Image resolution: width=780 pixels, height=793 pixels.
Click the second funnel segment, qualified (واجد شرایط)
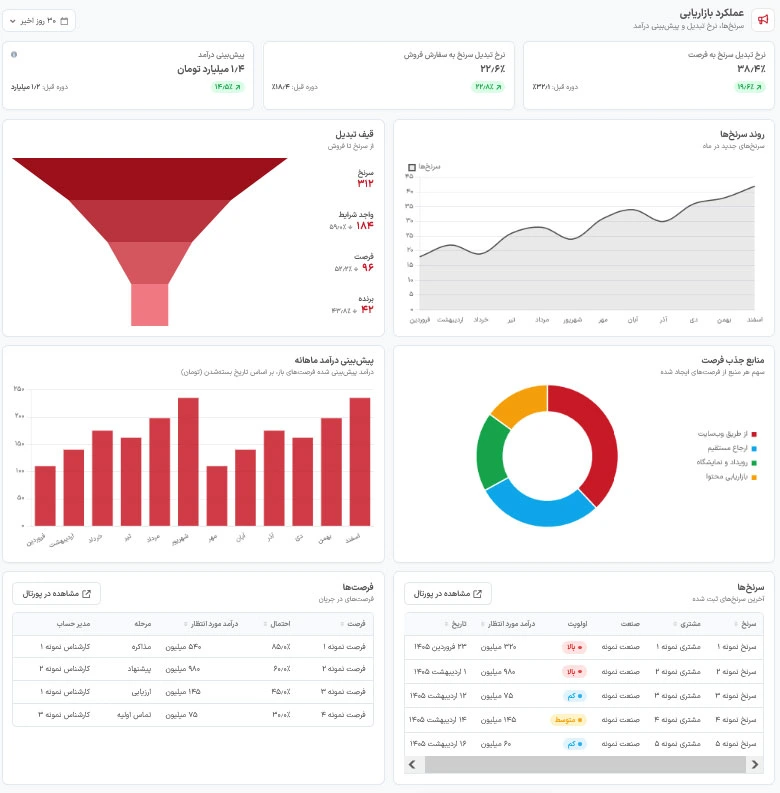tap(150, 221)
